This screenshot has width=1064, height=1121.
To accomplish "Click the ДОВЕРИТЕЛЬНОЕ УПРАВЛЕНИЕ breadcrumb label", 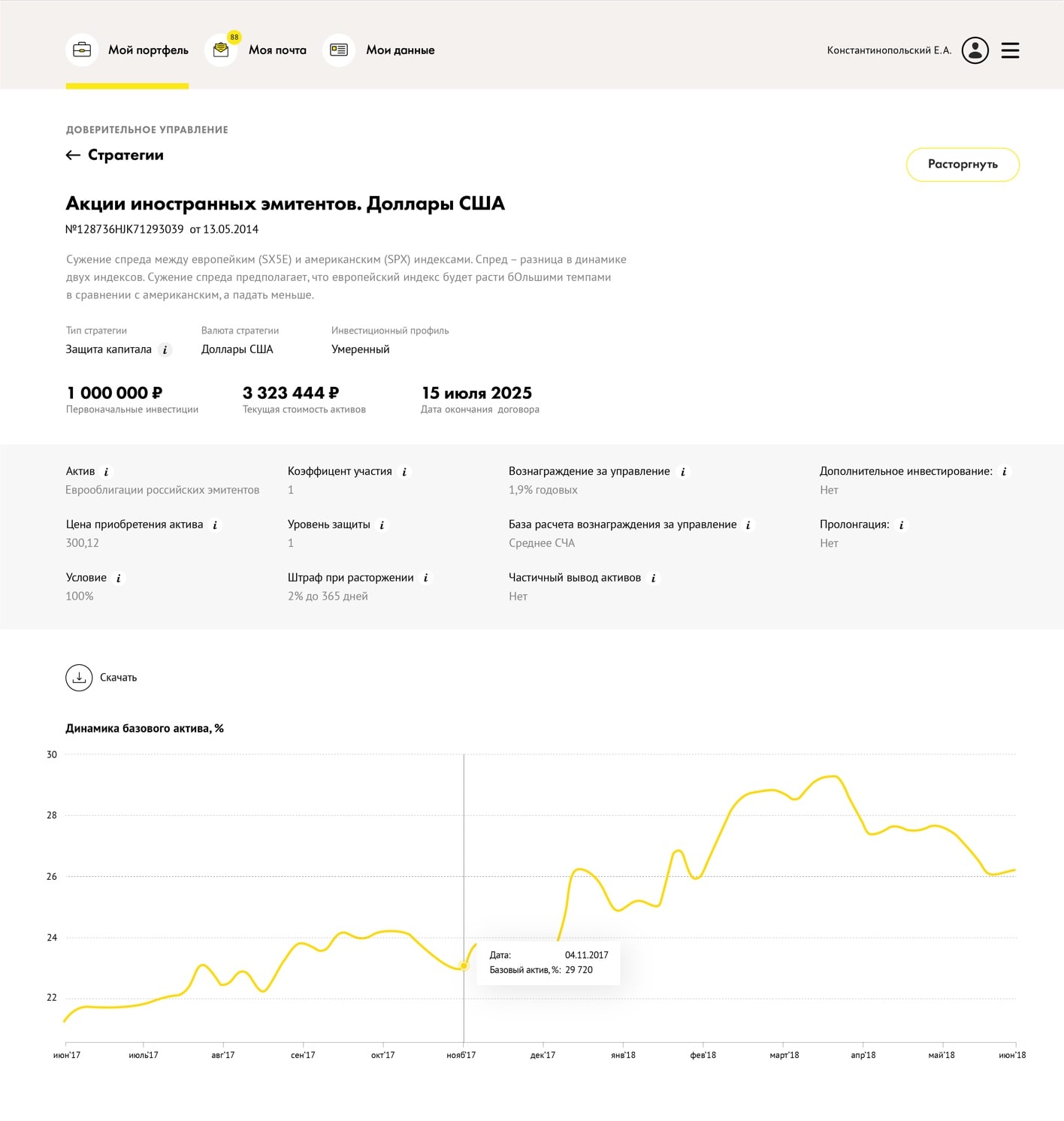I will (147, 130).
